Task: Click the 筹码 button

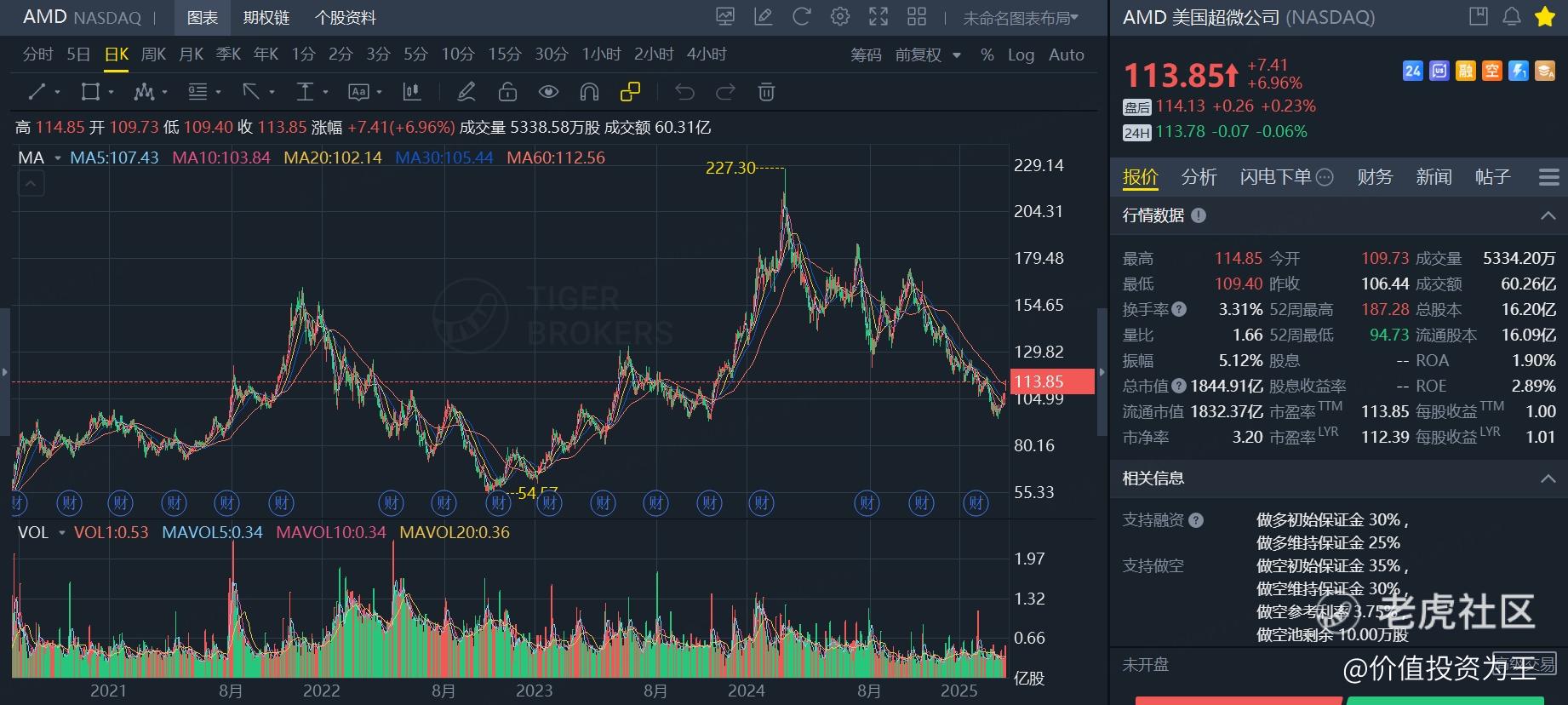Action: click(x=866, y=54)
